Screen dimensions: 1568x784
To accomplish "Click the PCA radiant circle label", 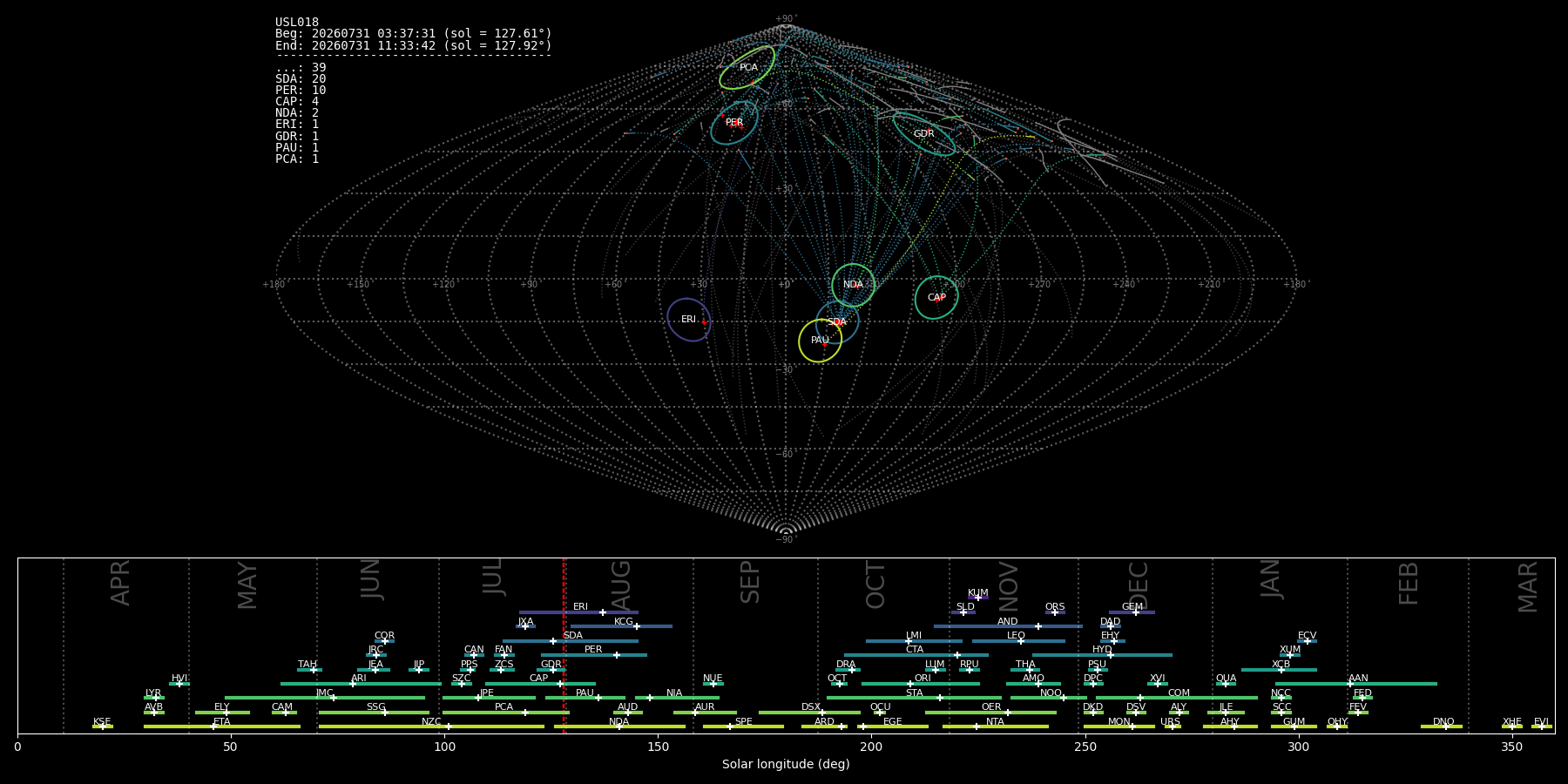I will click(748, 68).
